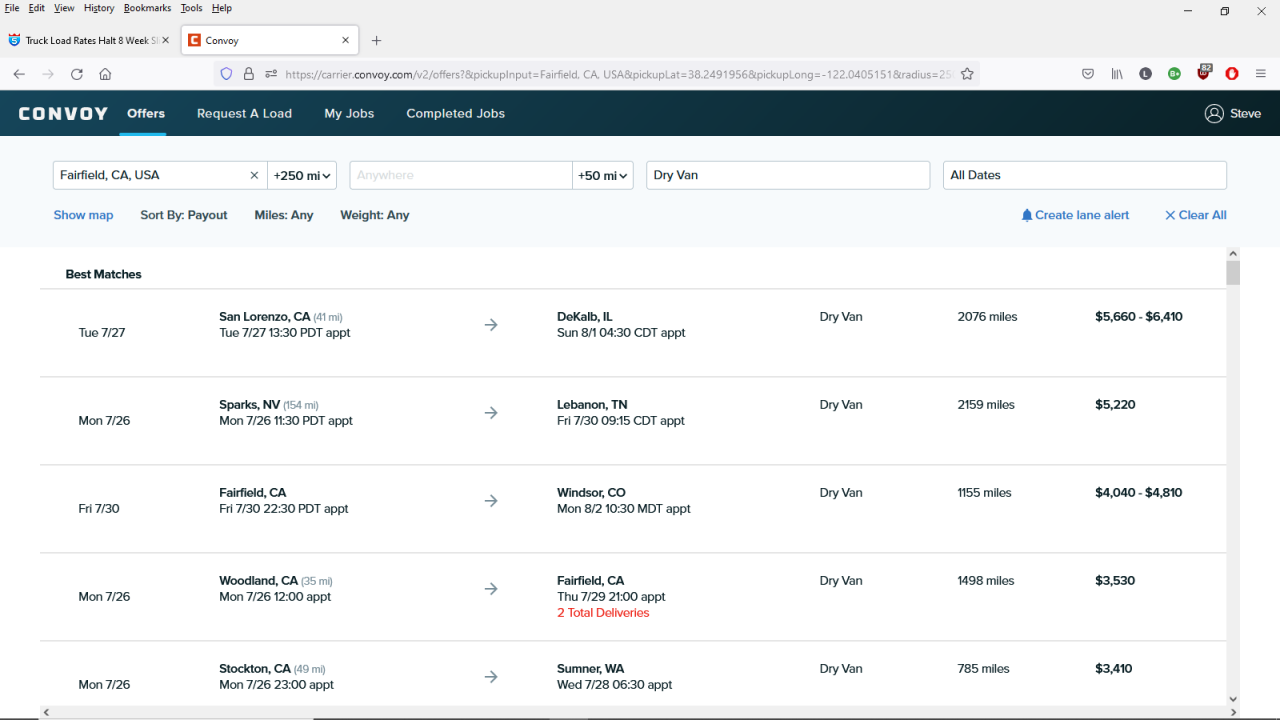
Task: Click the arrow icon in the Woodland, CA row
Action: [x=491, y=589]
